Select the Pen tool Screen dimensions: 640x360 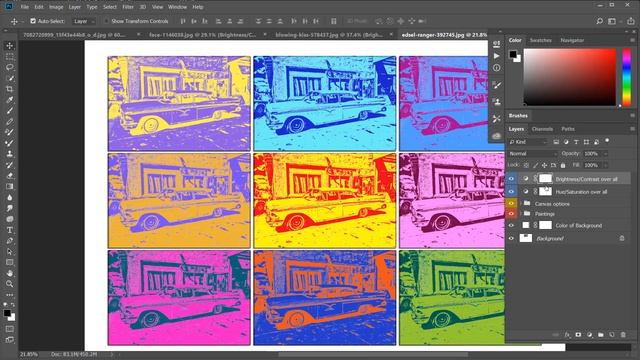[10, 241]
